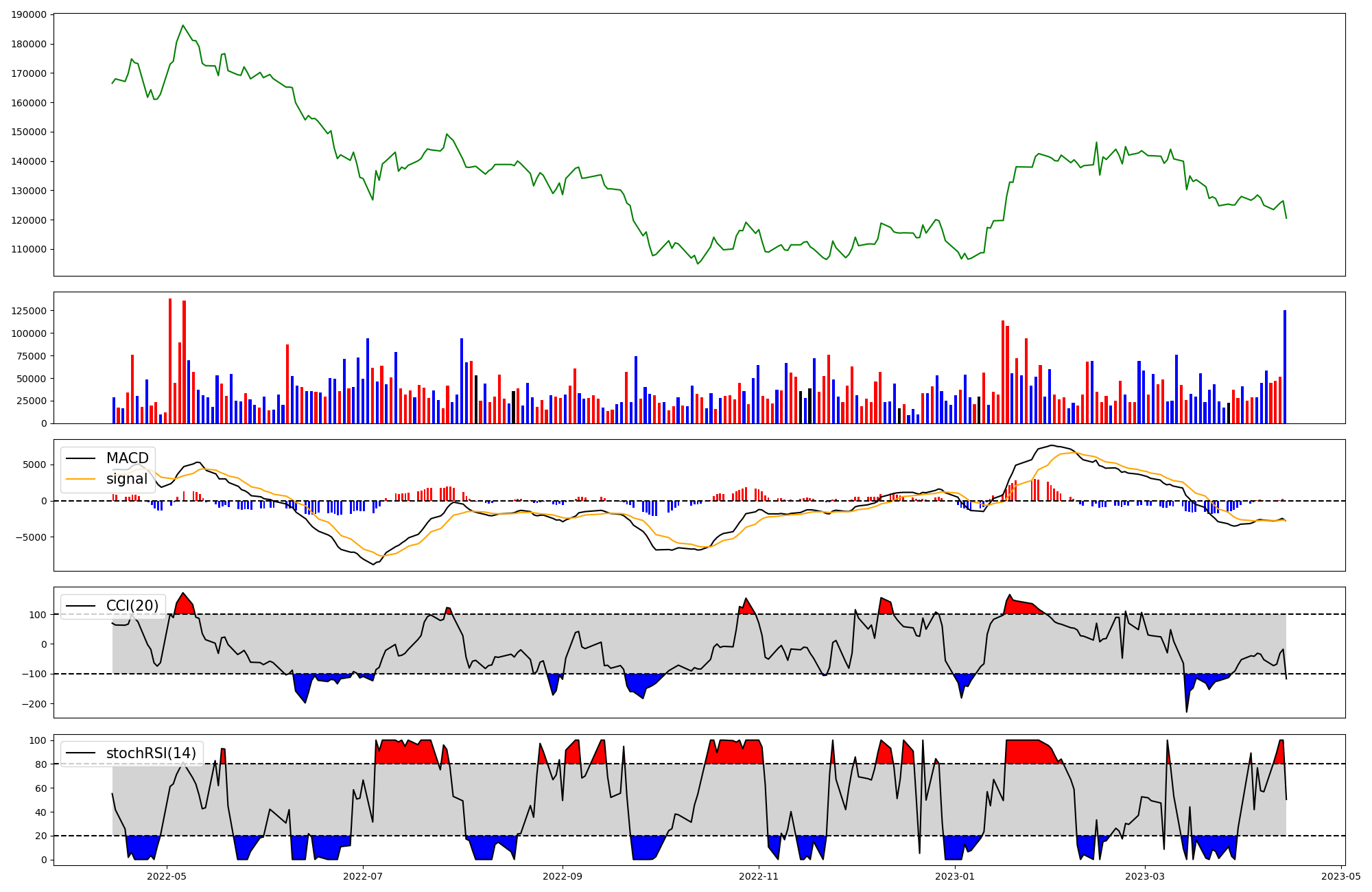This screenshot has height=892, width=1372.
Task: Click the stochRSI(14) legend label
Action: click(150, 753)
